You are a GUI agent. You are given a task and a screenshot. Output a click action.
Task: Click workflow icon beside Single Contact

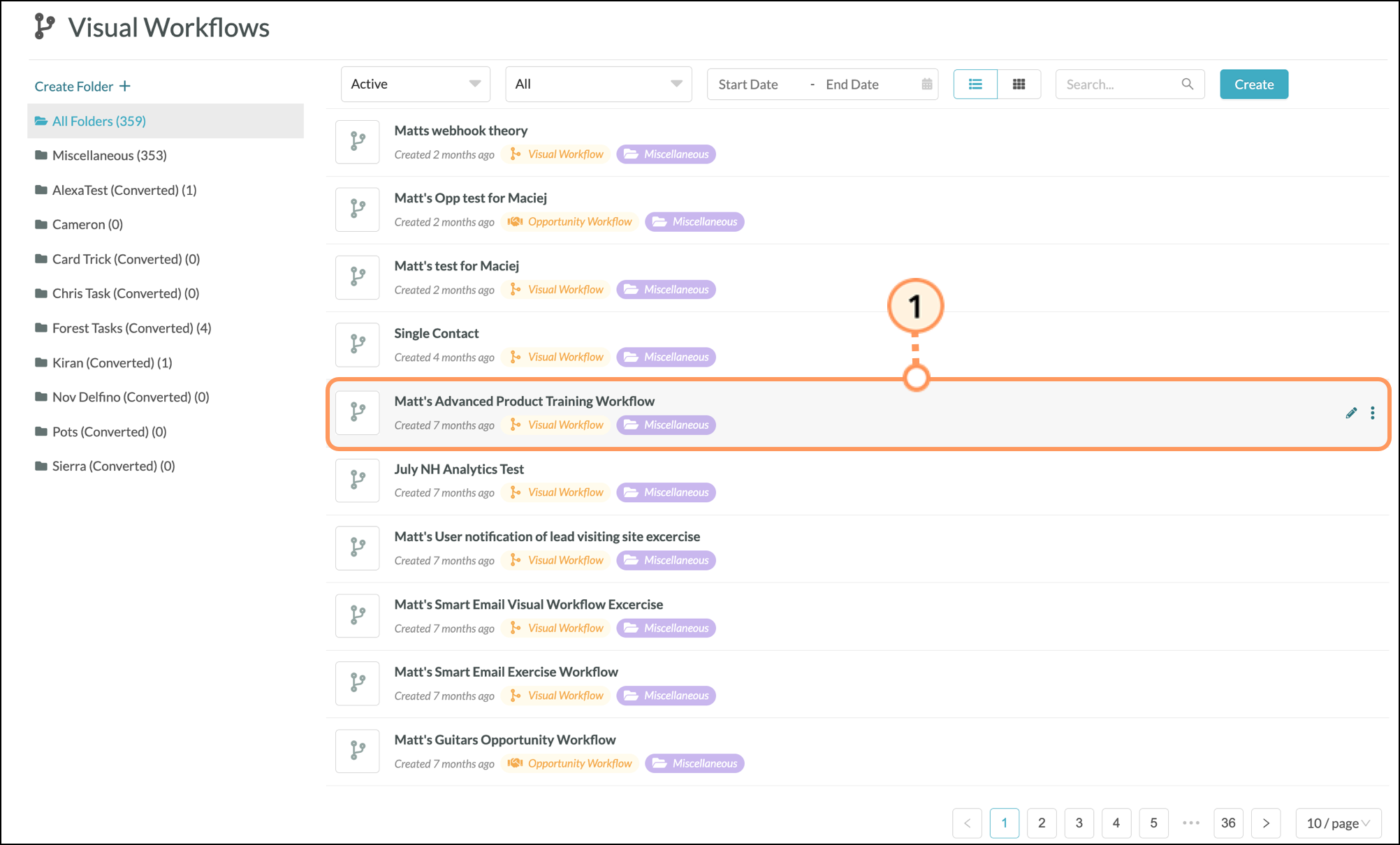point(358,344)
